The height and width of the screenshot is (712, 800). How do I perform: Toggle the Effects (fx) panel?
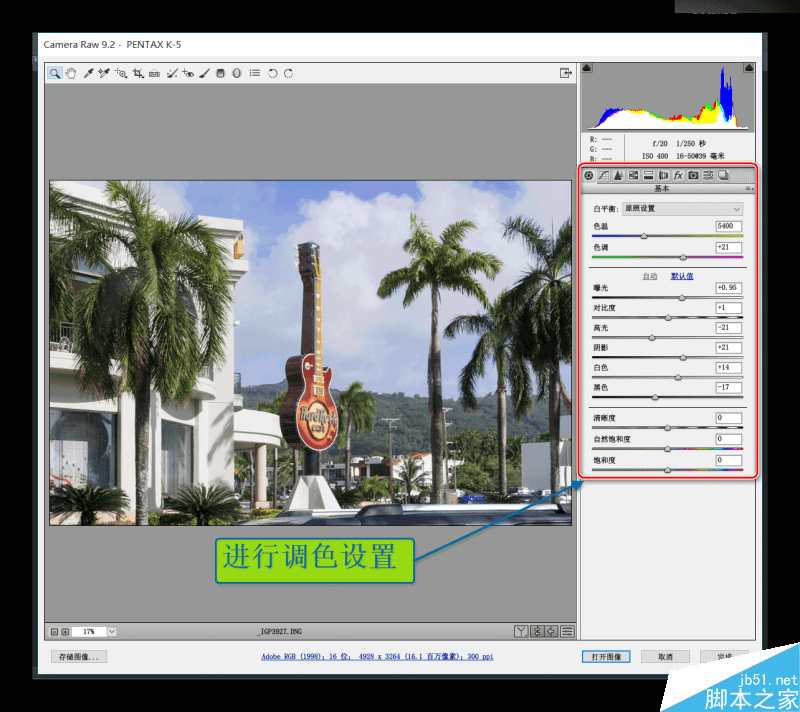pos(679,176)
